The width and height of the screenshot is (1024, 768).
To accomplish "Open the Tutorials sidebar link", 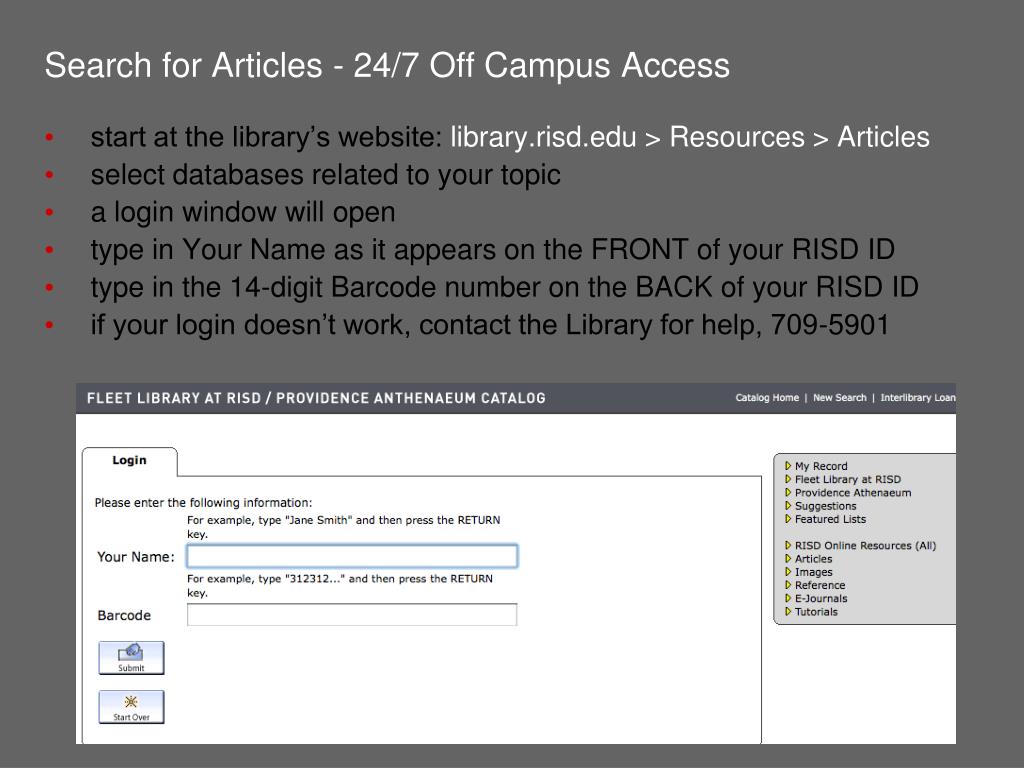I will 816,612.
